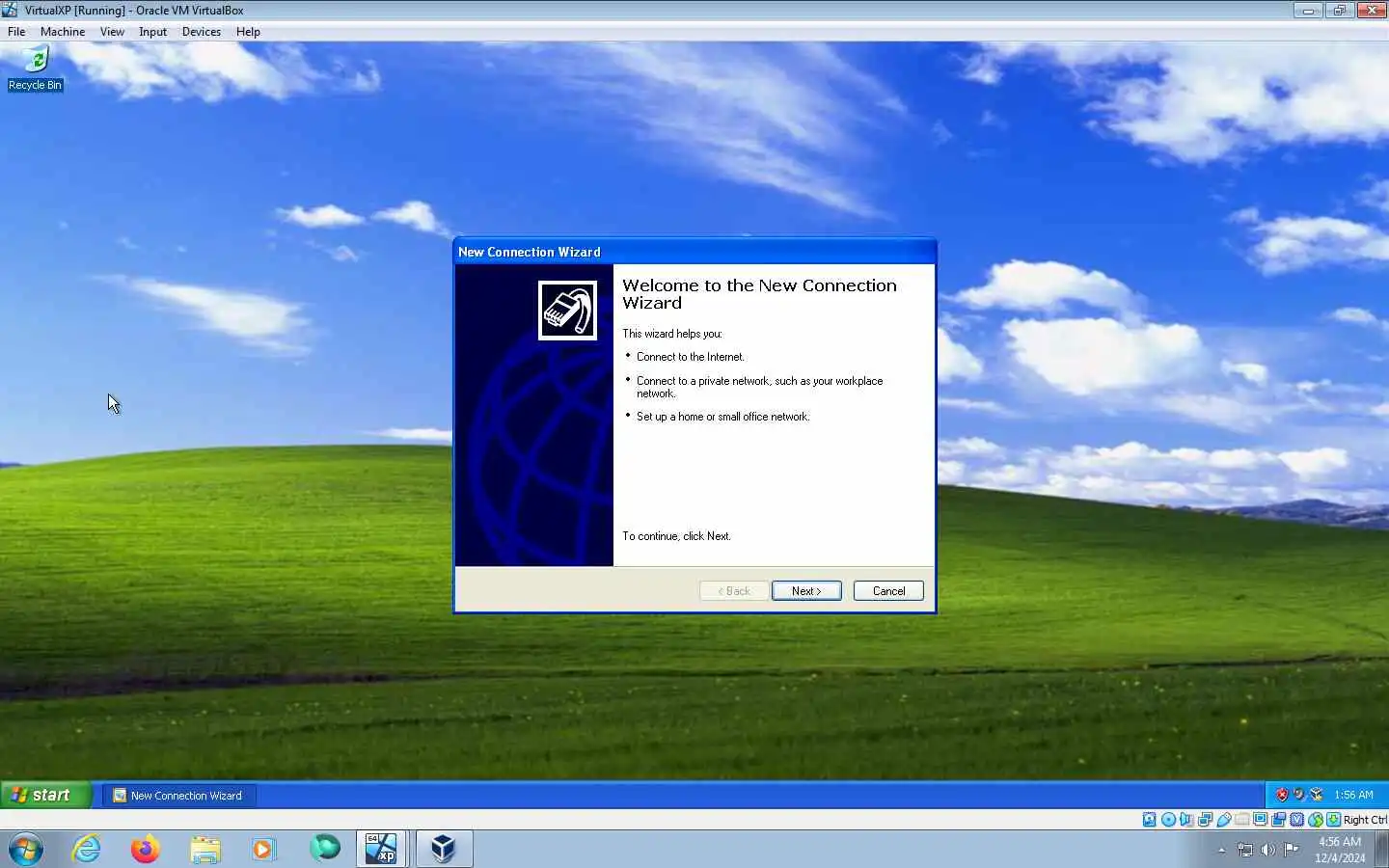Open the View menu

click(112, 32)
